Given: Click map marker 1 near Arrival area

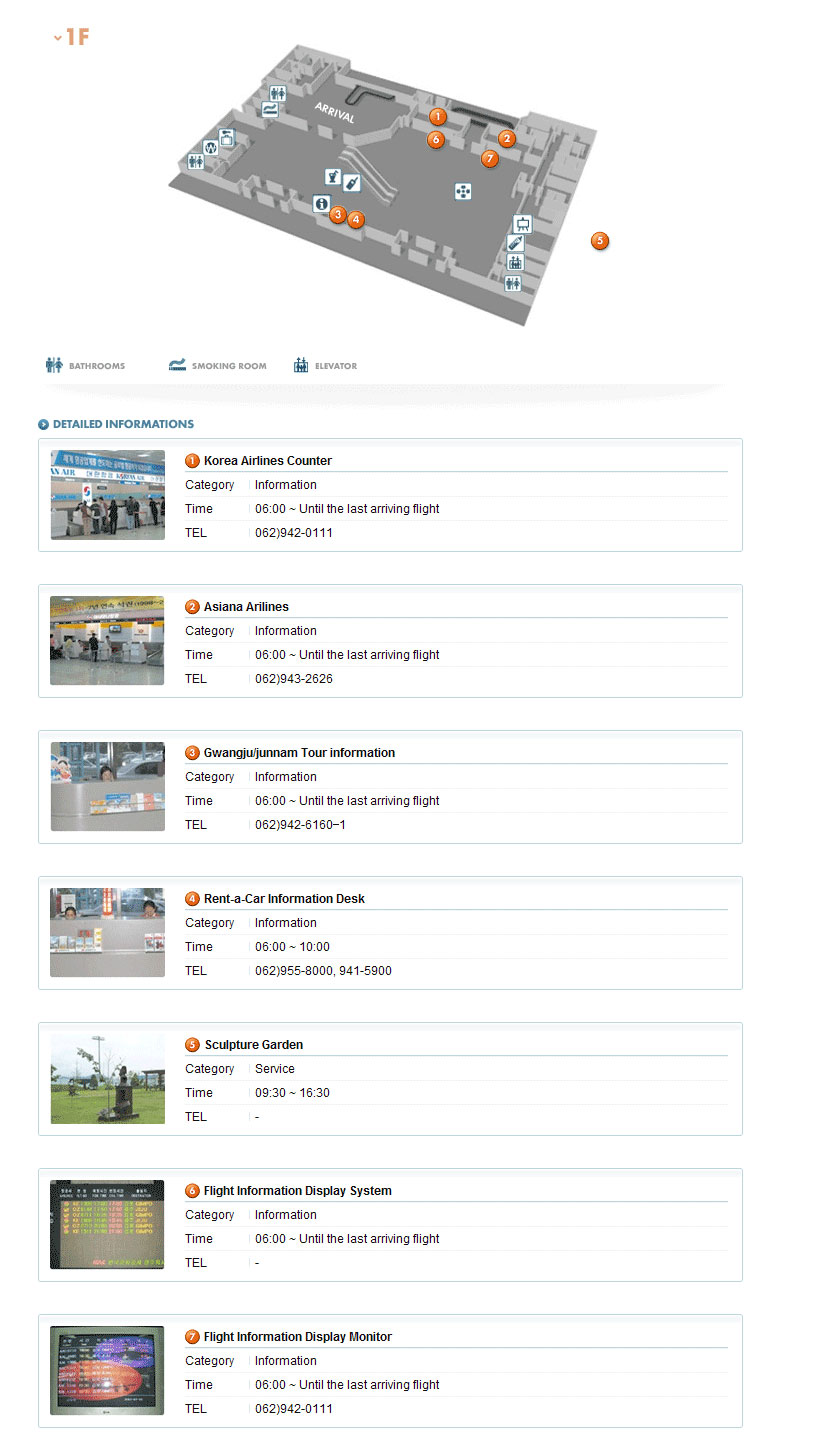Looking at the screenshot, I should coord(437,117).
